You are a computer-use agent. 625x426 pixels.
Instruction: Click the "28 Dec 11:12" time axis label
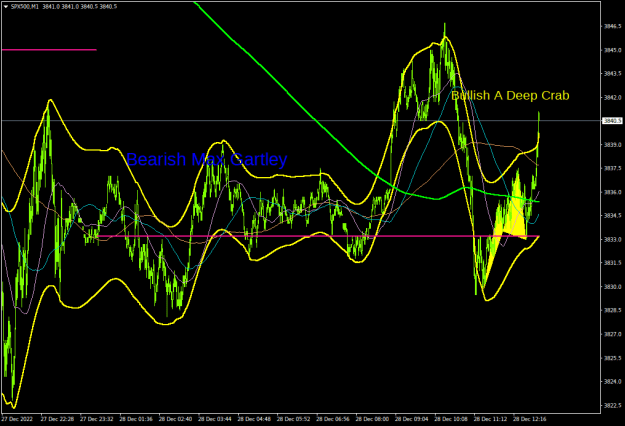point(490,419)
